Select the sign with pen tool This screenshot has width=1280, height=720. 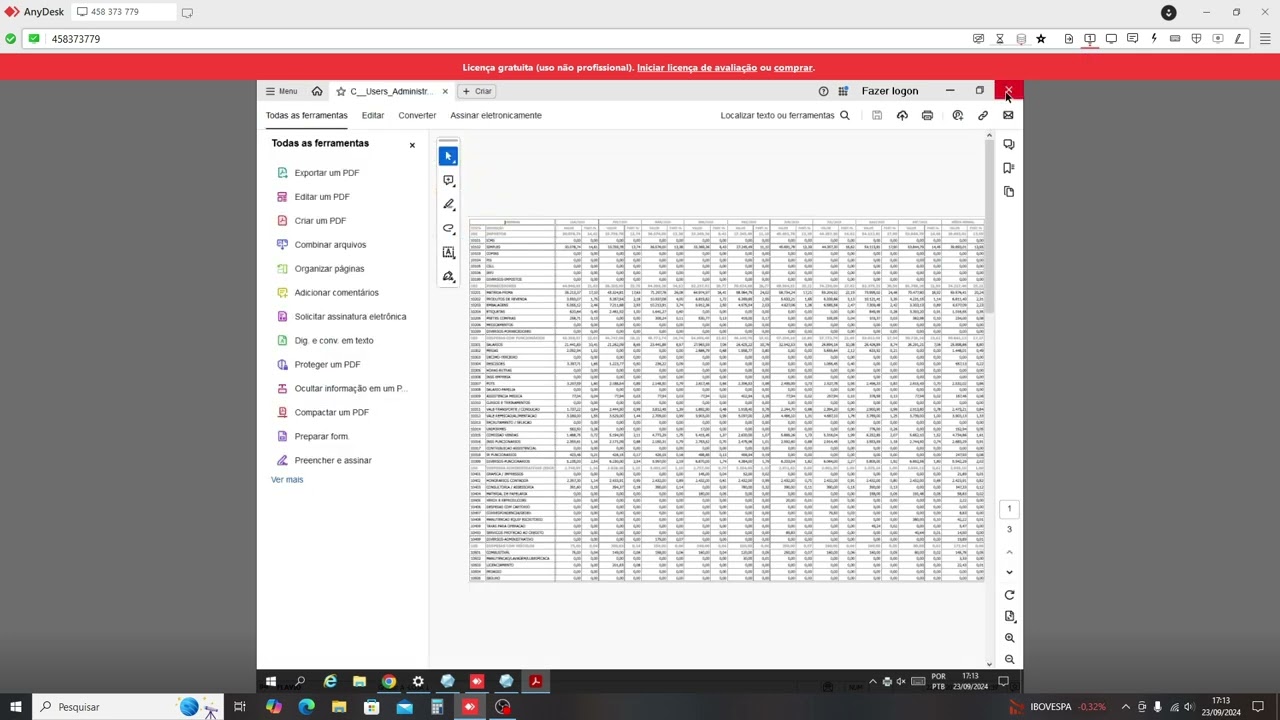tap(448, 277)
